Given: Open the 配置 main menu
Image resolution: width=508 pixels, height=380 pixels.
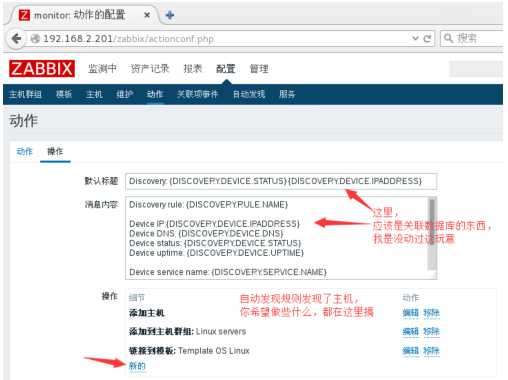Looking at the screenshot, I should tap(226, 69).
